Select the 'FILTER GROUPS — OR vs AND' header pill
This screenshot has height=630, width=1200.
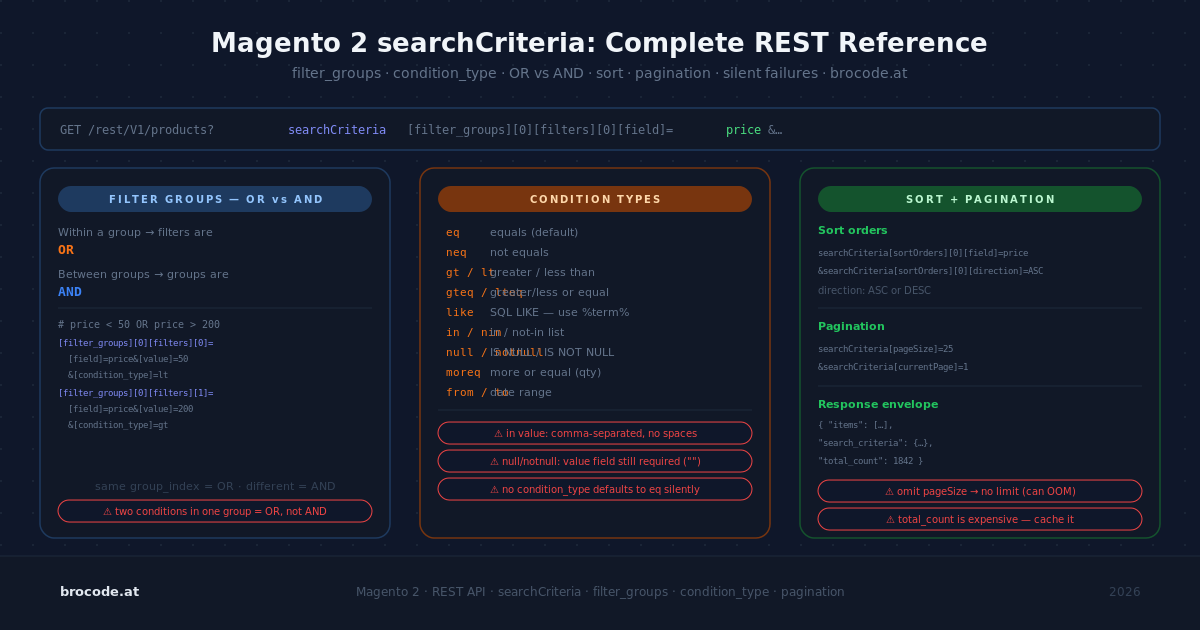(215, 199)
